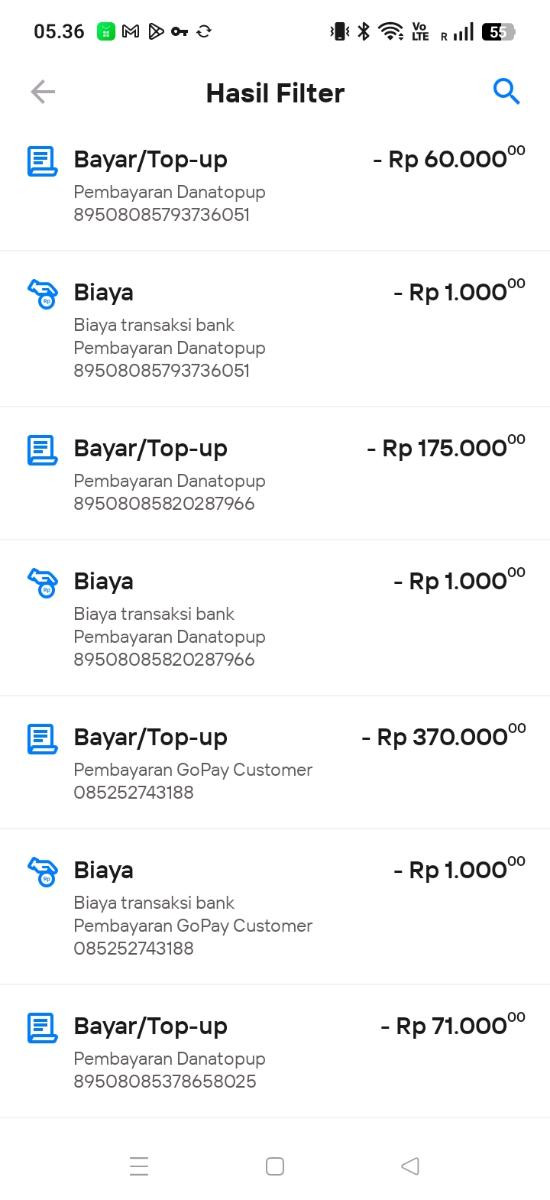Tap fee icon for GoPay Customer Biaya
The width and height of the screenshot is (550, 1200).
point(42,872)
